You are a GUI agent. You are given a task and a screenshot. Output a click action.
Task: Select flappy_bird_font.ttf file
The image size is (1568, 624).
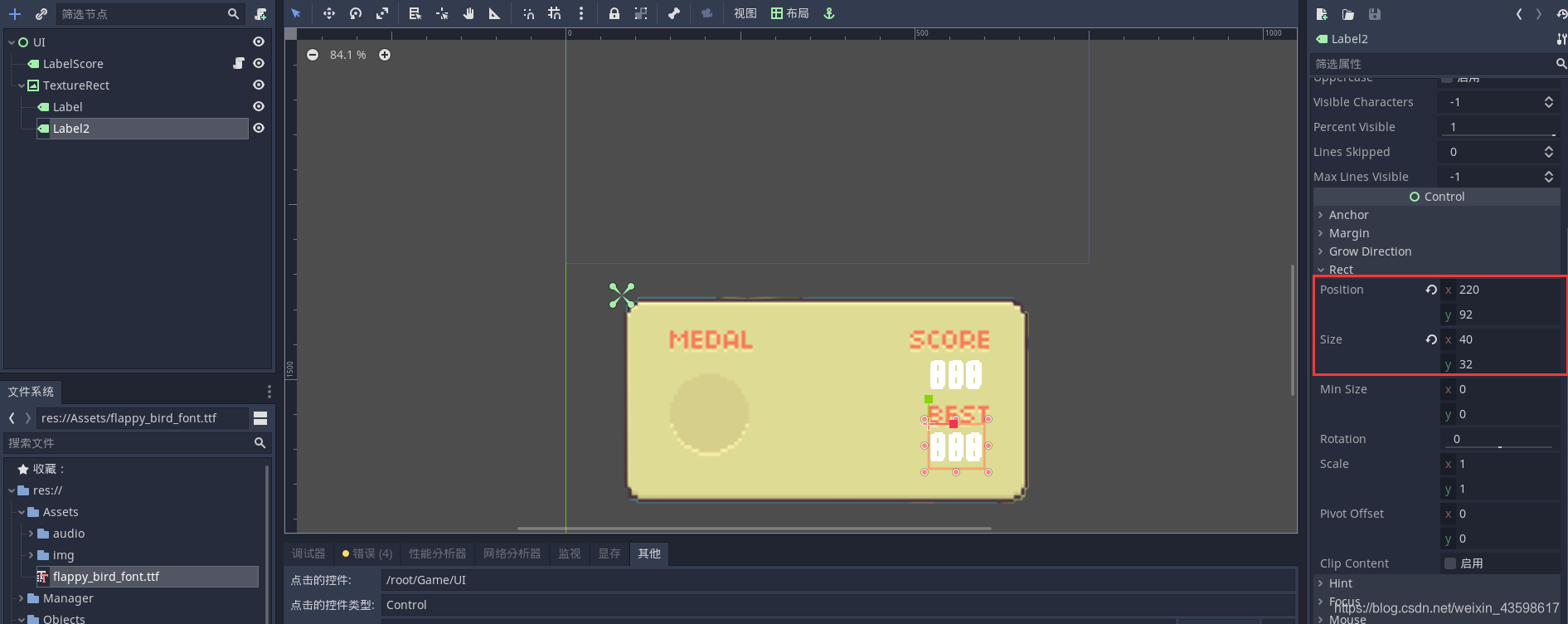click(106, 577)
